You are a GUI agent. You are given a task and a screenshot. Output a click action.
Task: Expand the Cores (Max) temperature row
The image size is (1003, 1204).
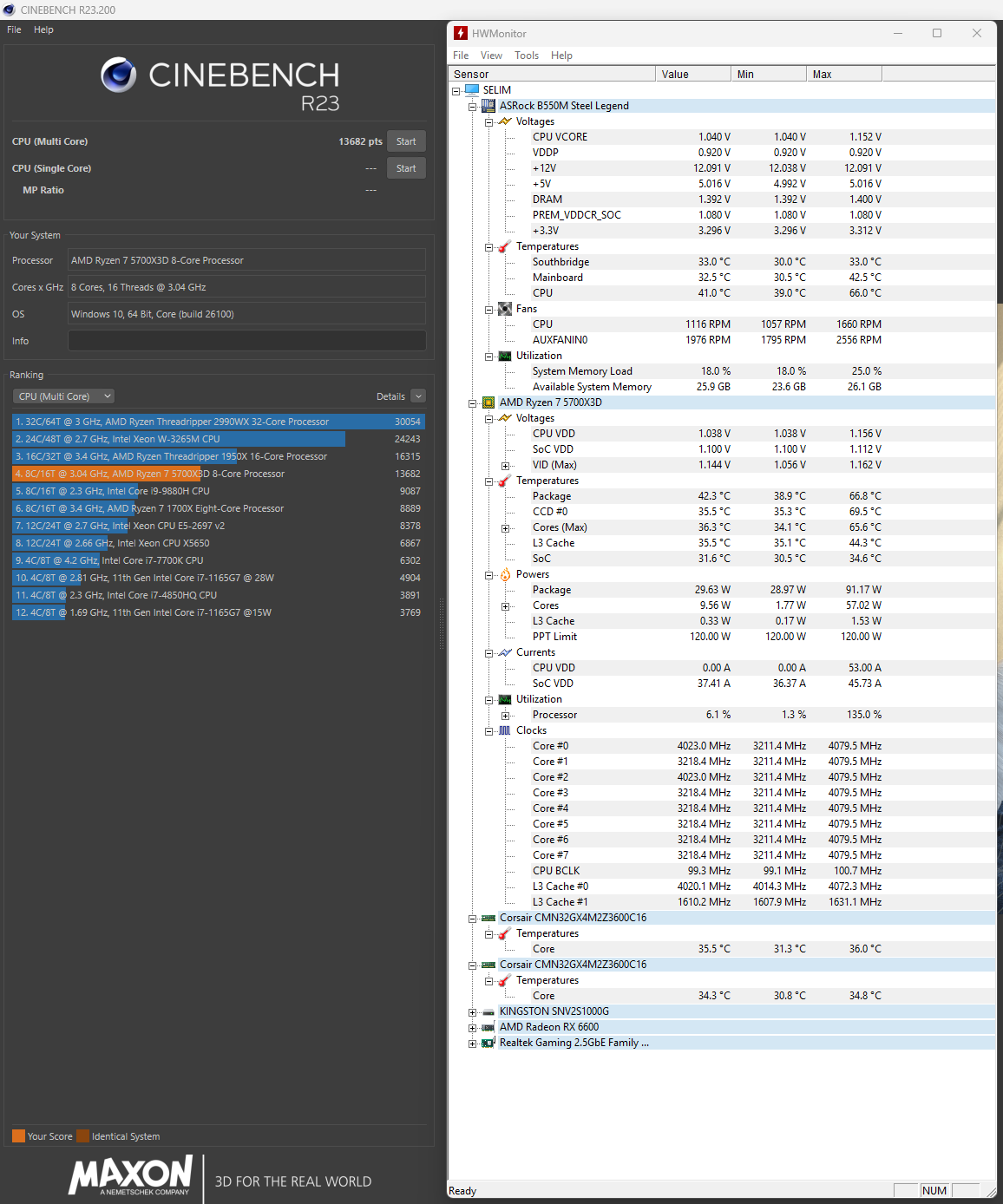pyautogui.click(x=505, y=528)
